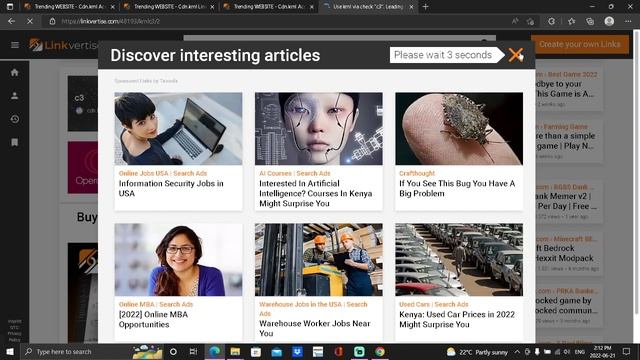Click the warehouse workers thumbnail
640x360 pixels.
pyautogui.click(x=319, y=260)
